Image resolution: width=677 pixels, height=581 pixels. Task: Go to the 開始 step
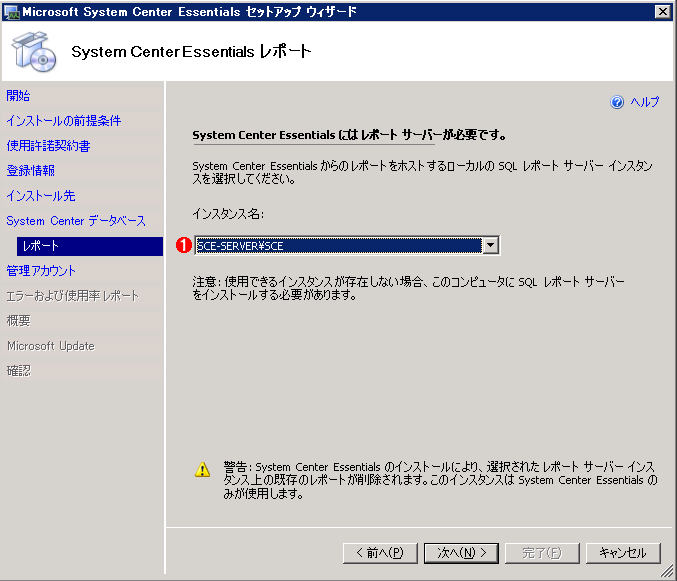click(18, 95)
